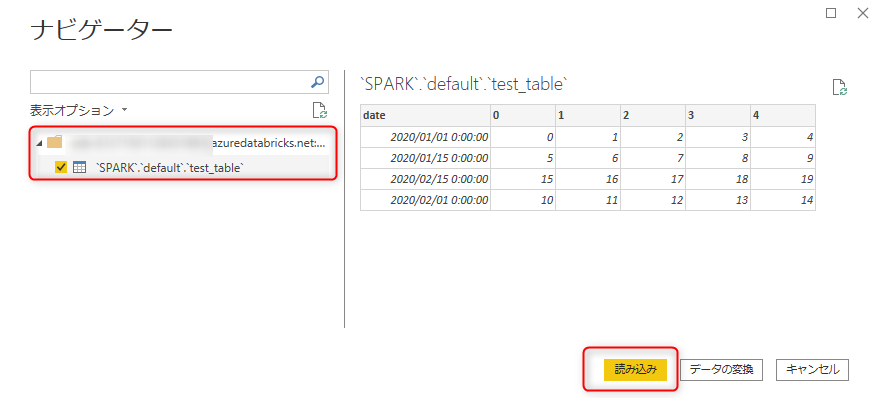Click the cell with value 12

click(653, 200)
